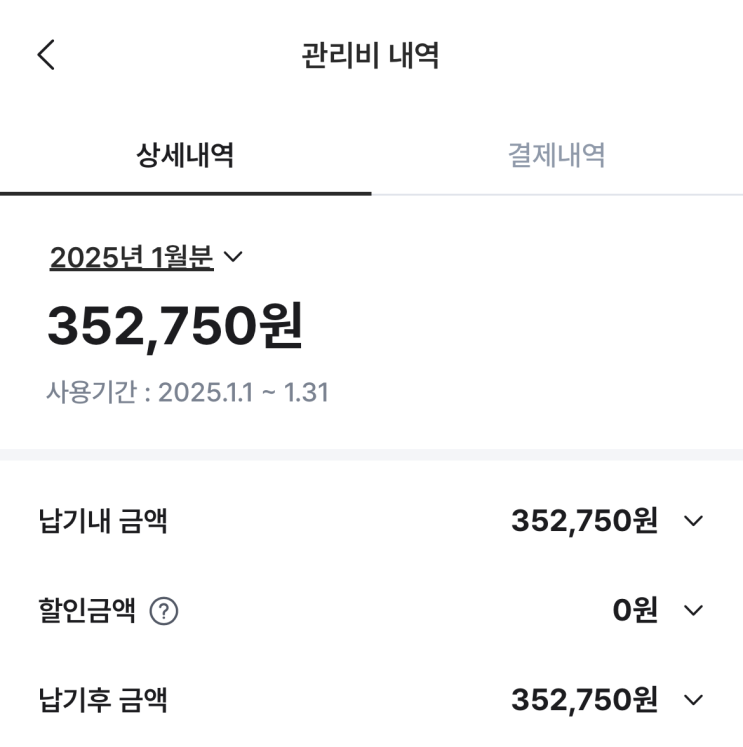Open the 할인금액 help question mark
The height and width of the screenshot is (747, 743).
(164, 611)
